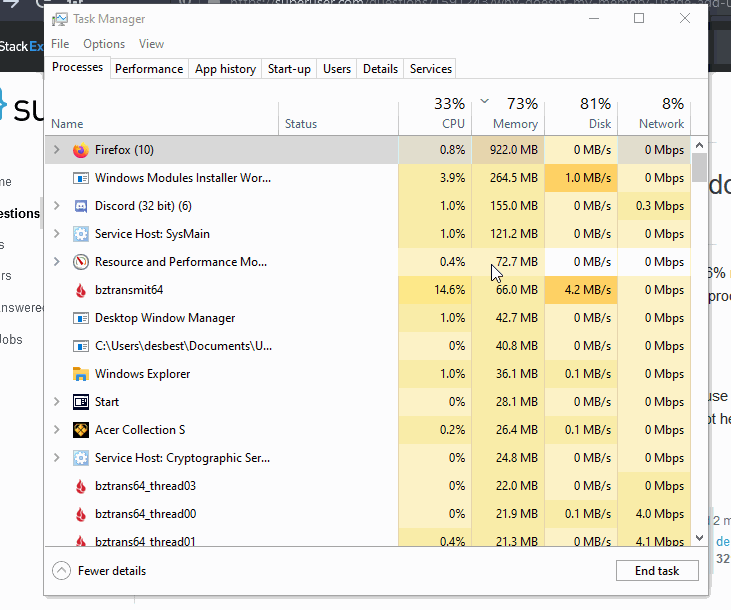Sort processes by Memory column
Viewport: 731px width, 610px height.
515,113
